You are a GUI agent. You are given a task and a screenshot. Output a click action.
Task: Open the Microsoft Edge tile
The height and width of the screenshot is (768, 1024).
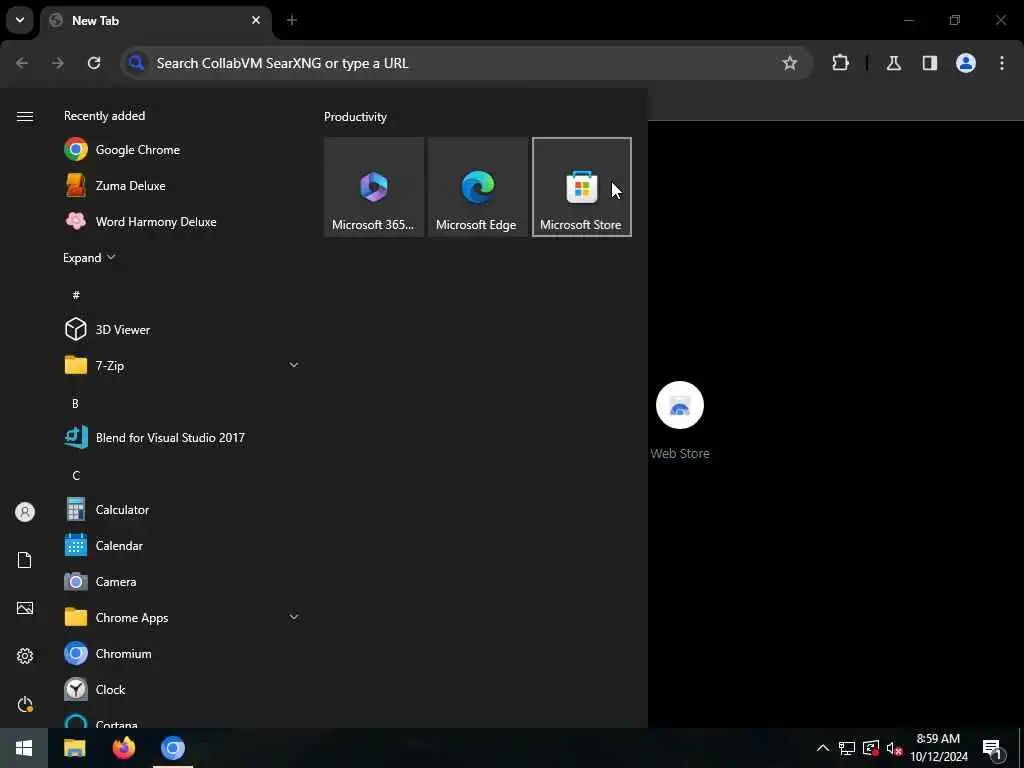click(477, 187)
